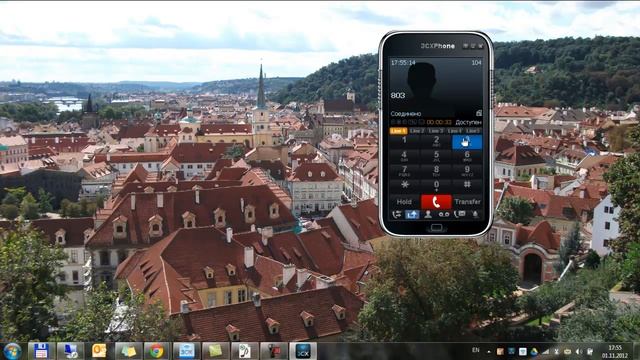Switch to Line 2 tab

pos(417,131)
